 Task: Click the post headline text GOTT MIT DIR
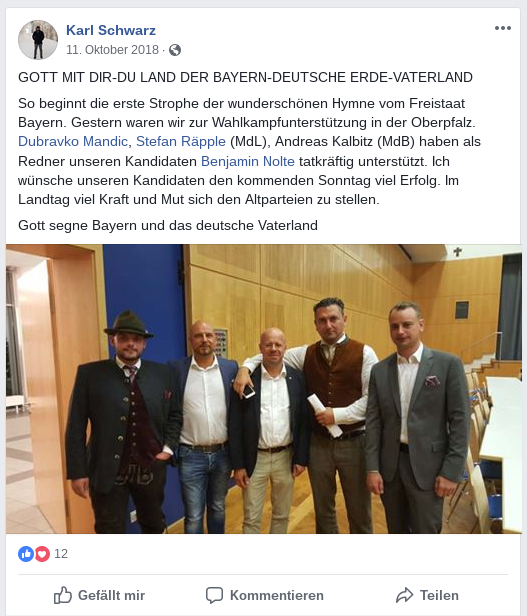[x=245, y=77]
